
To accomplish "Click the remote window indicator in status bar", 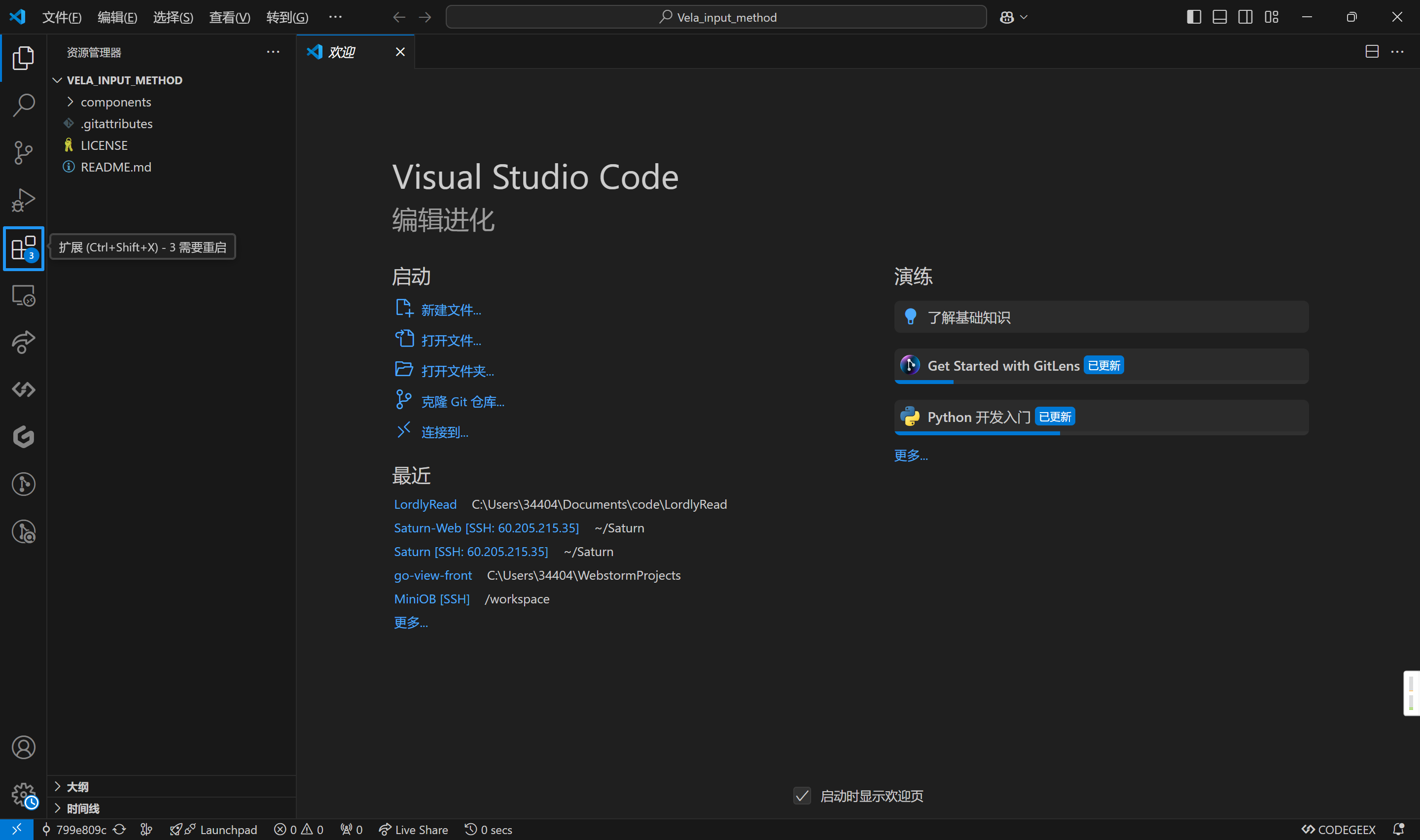I will (16, 829).
